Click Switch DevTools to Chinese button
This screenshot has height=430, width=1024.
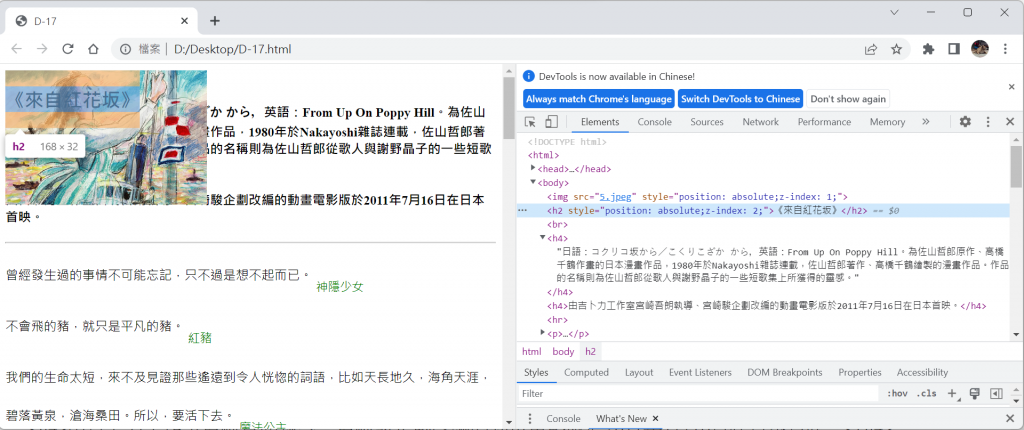[x=740, y=99]
